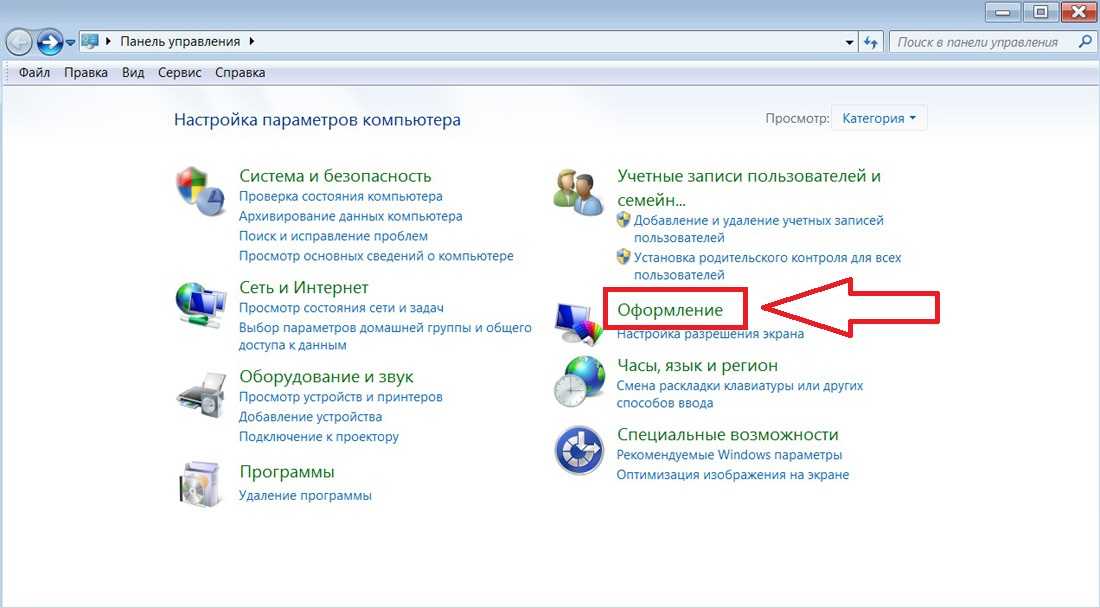Open Часы, язык и регион category

coord(697,365)
